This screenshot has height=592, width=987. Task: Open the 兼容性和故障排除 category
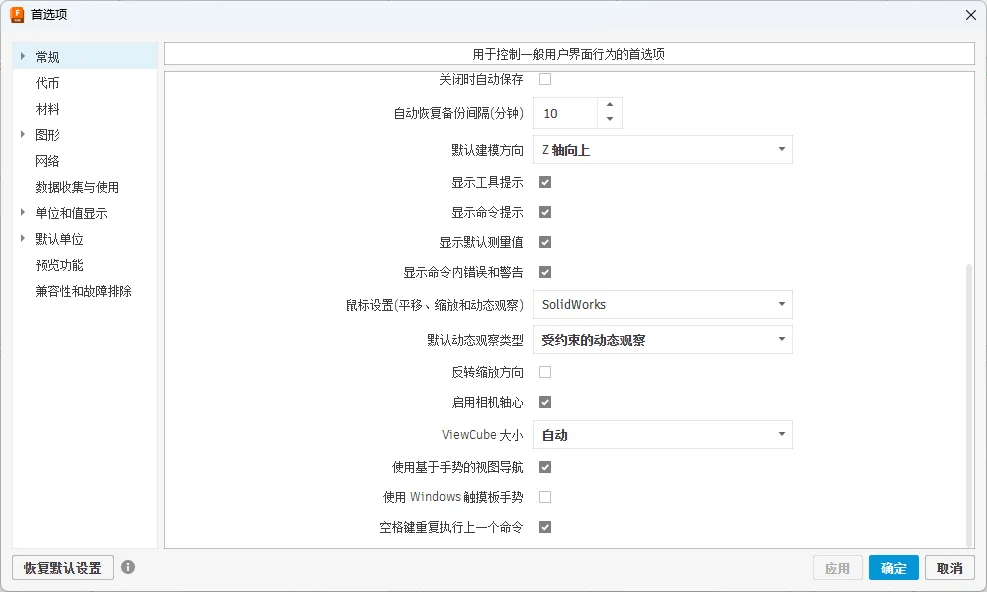(83, 291)
